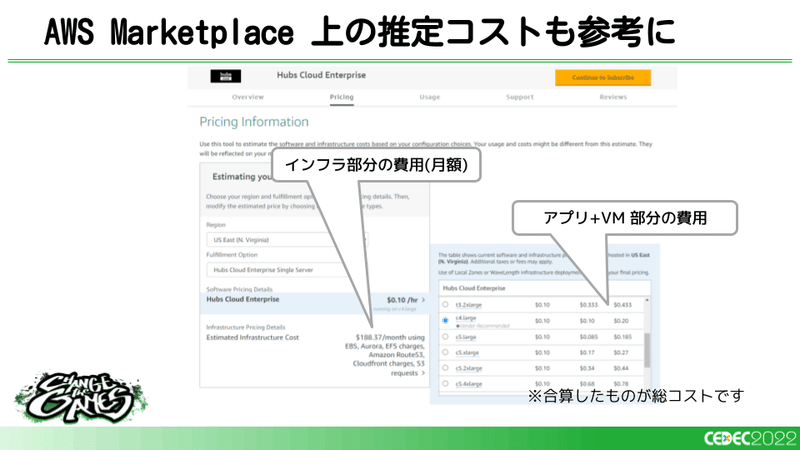
Task: Click the $0.78 total for c5.4xlarge
Action: click(x=621, y=384)
